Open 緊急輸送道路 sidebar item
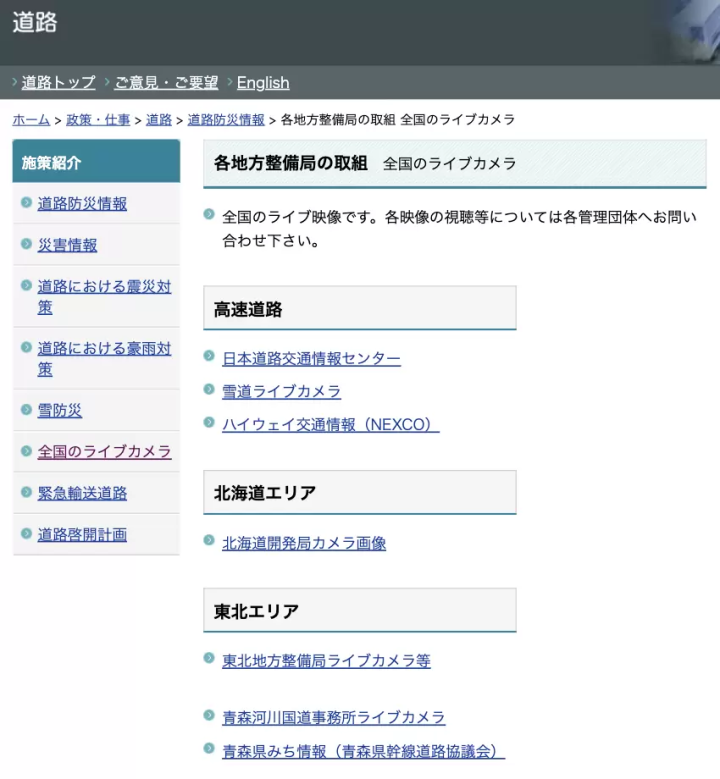The image size is (720, 779). coord(82,493)
